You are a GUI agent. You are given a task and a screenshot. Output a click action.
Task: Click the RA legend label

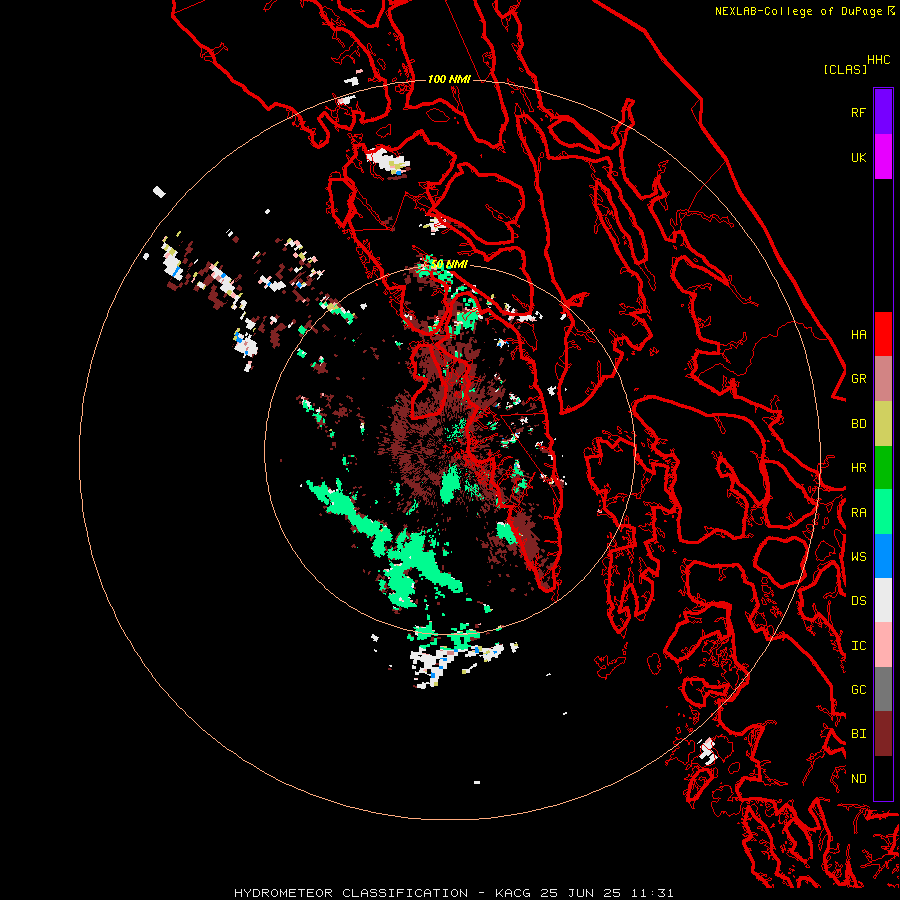click(858, 513)
